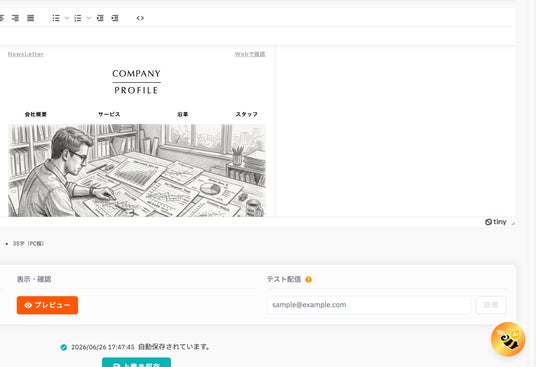
Task: Expand numbered list style options
Action: 89,18
